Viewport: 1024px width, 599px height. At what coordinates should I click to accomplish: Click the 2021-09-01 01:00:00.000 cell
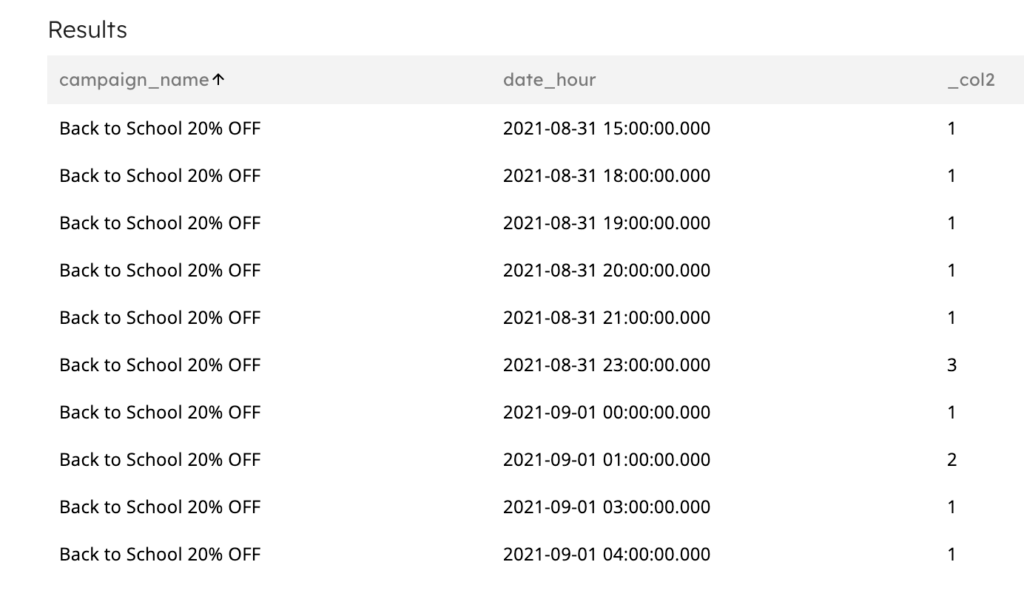[x=606, y=460]
